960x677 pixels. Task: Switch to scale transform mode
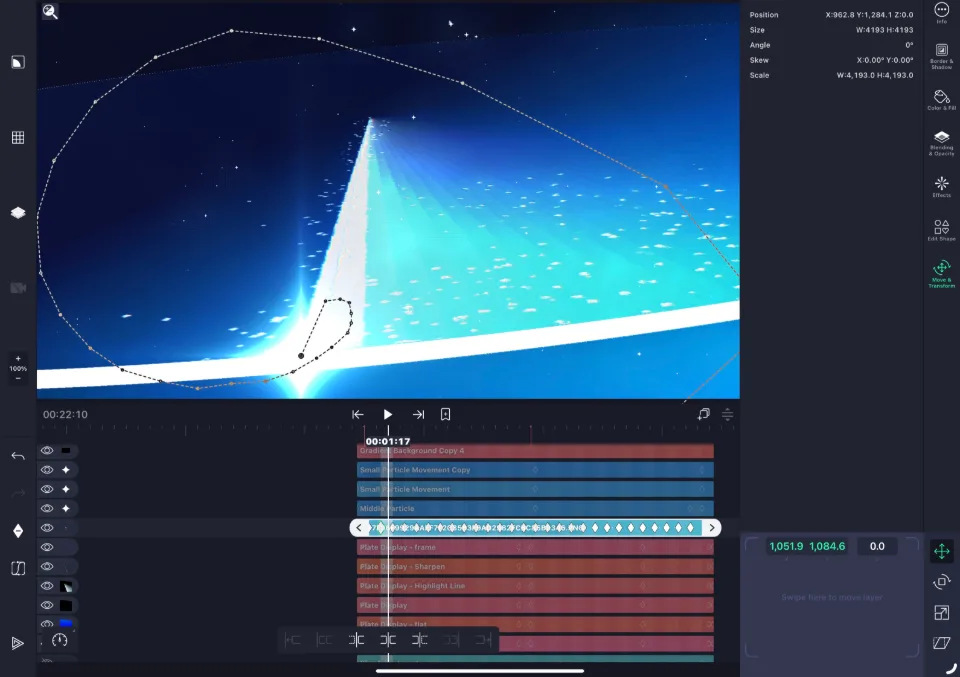click(942, 612)
